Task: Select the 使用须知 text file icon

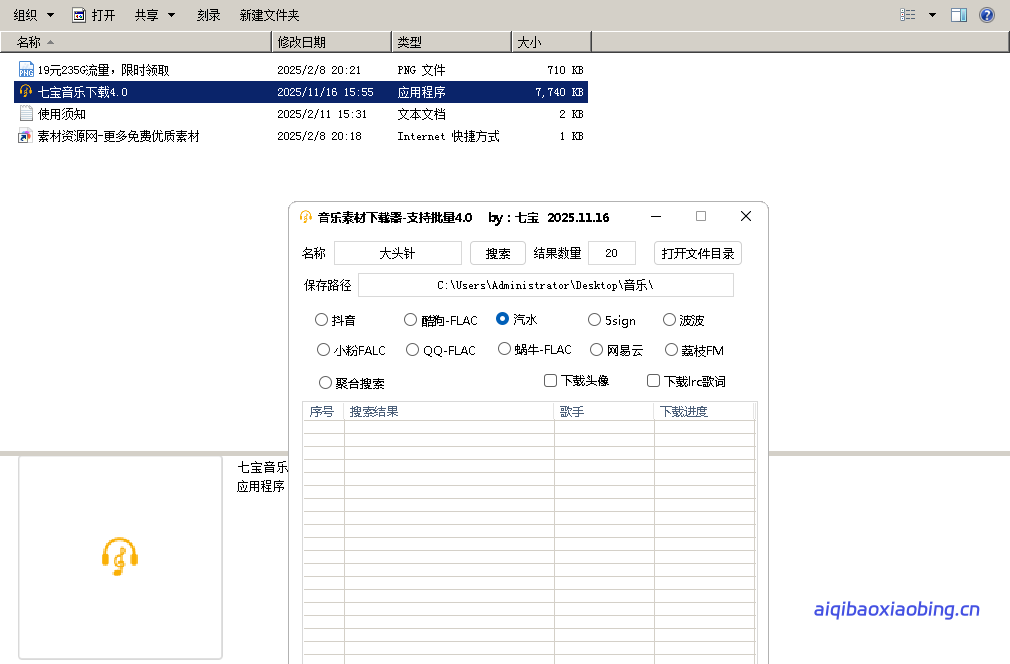Action: (x=25, y=114)
